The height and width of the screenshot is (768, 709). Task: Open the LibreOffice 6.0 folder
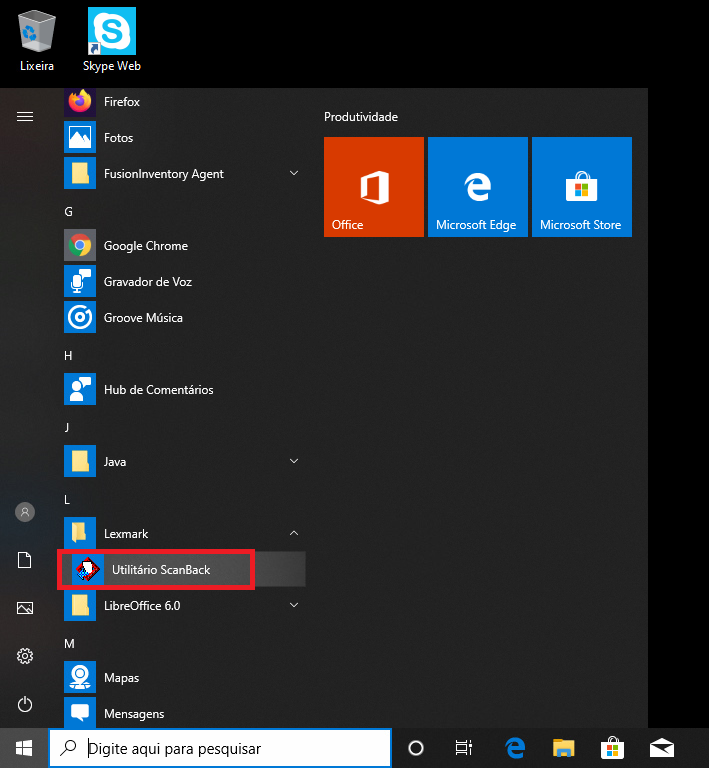point(184,605)
